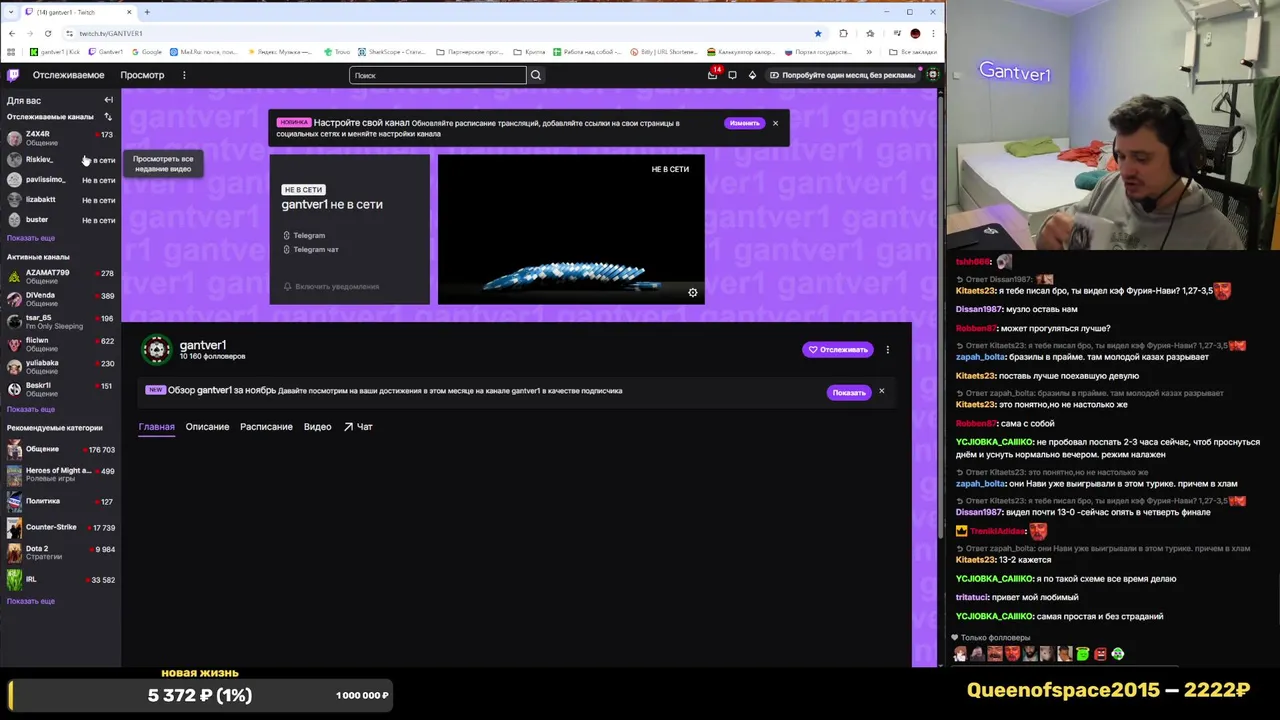Click the offline video player area
Screen dimensions: 1280x720
tap(571, 229)
